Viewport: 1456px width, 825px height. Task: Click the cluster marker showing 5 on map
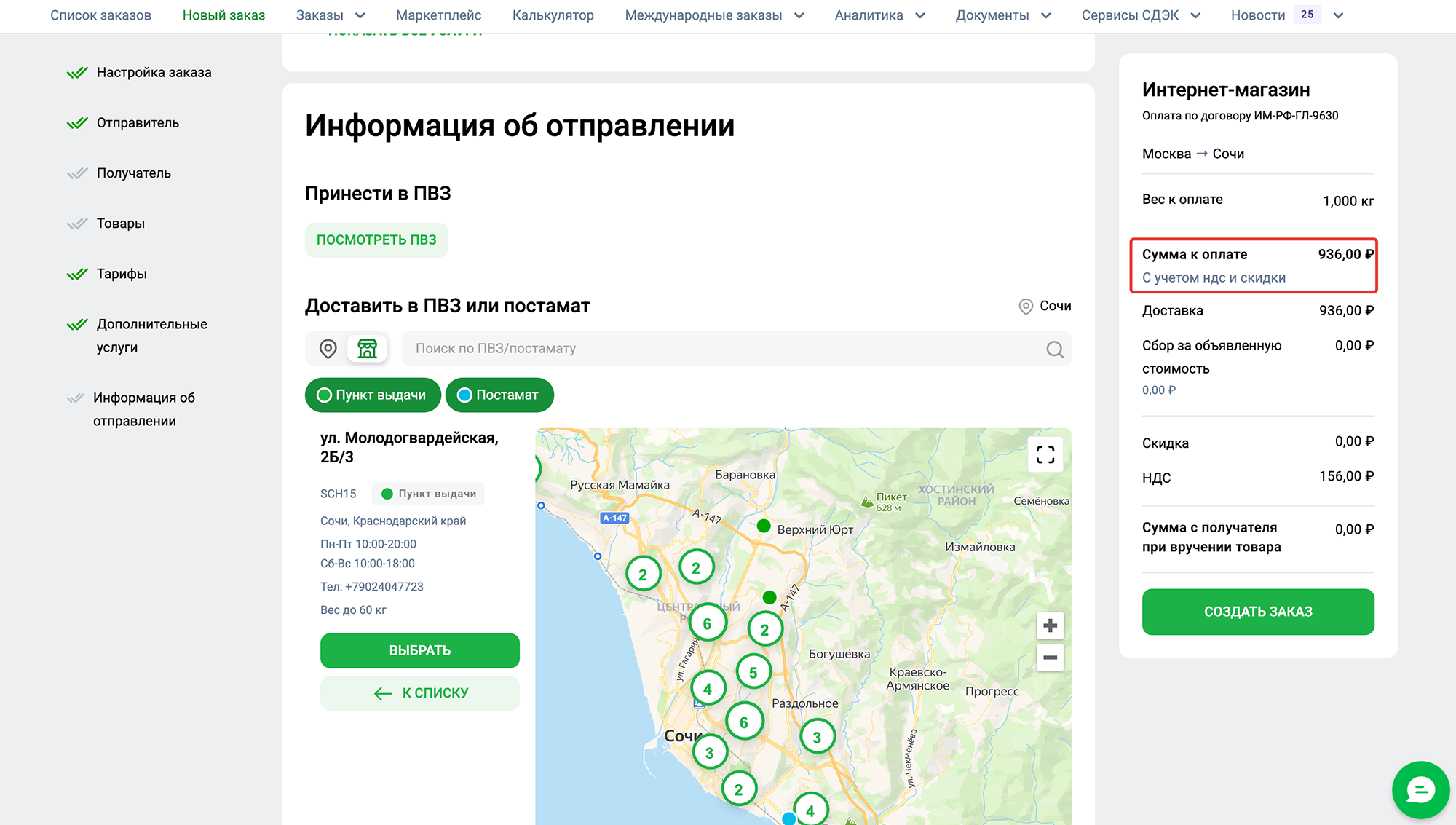[x=754, y=671]
